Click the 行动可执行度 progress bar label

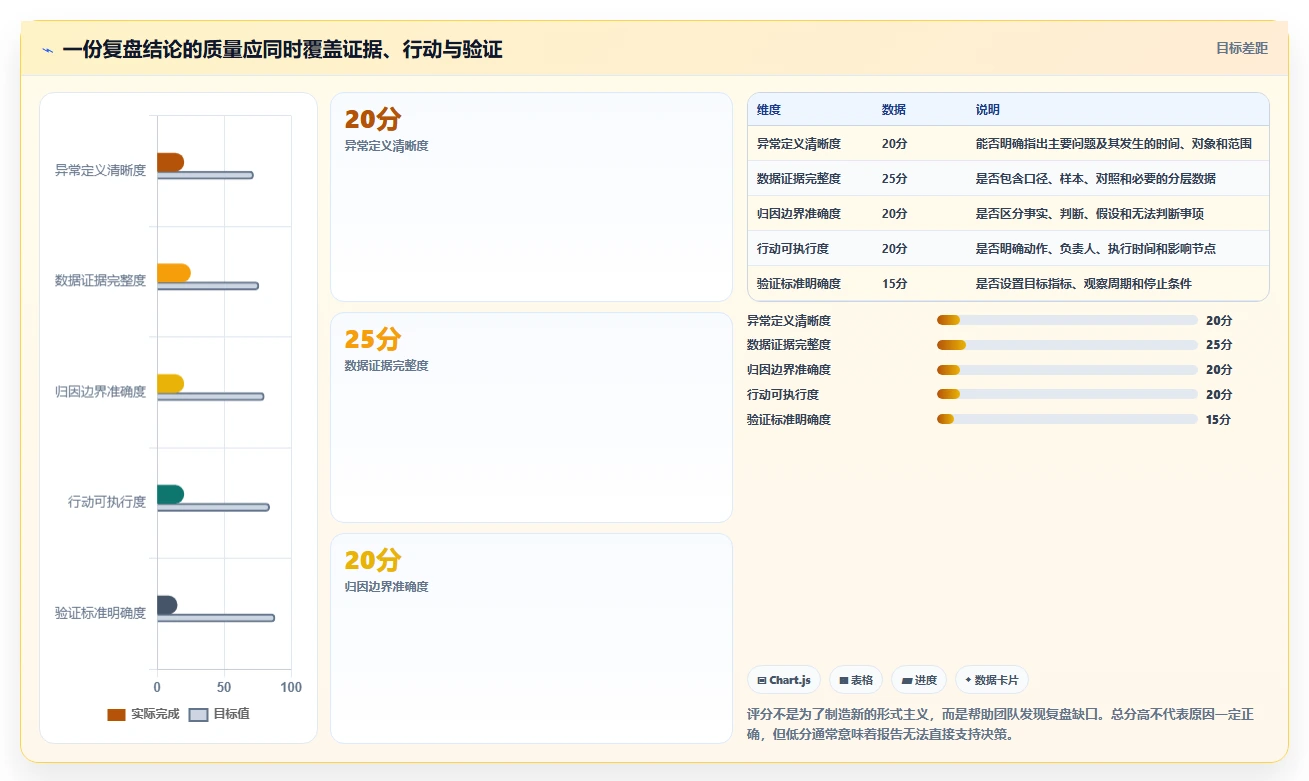783,395
